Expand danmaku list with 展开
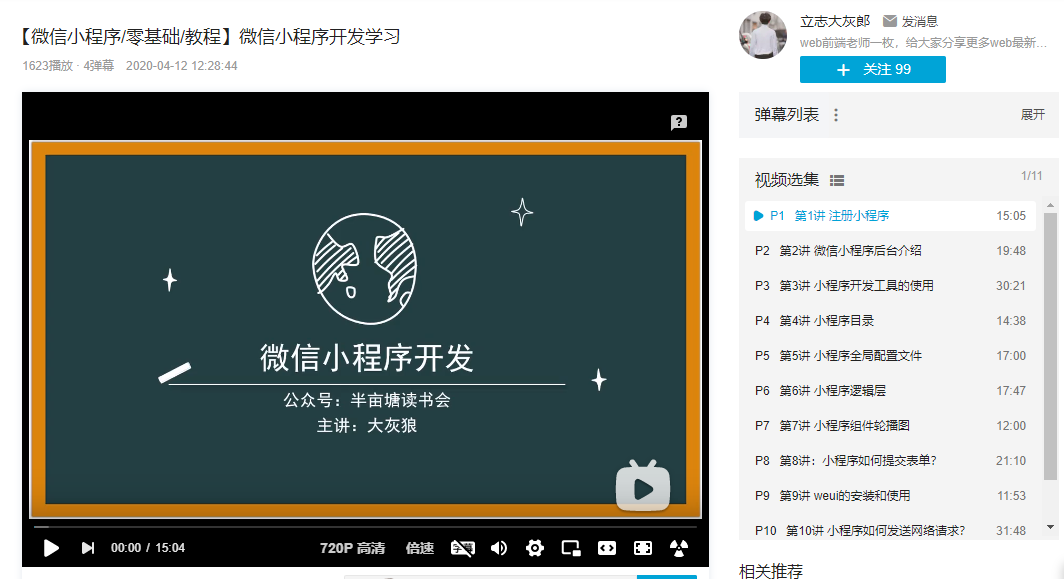The image size is (1064, 579). (1033, 115)
